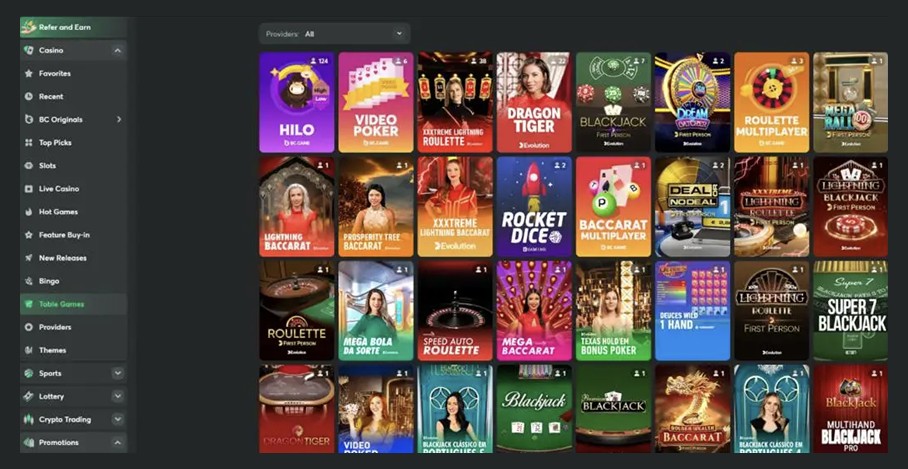Expand BC Originals submenu arrow

(x=119, y=120)
